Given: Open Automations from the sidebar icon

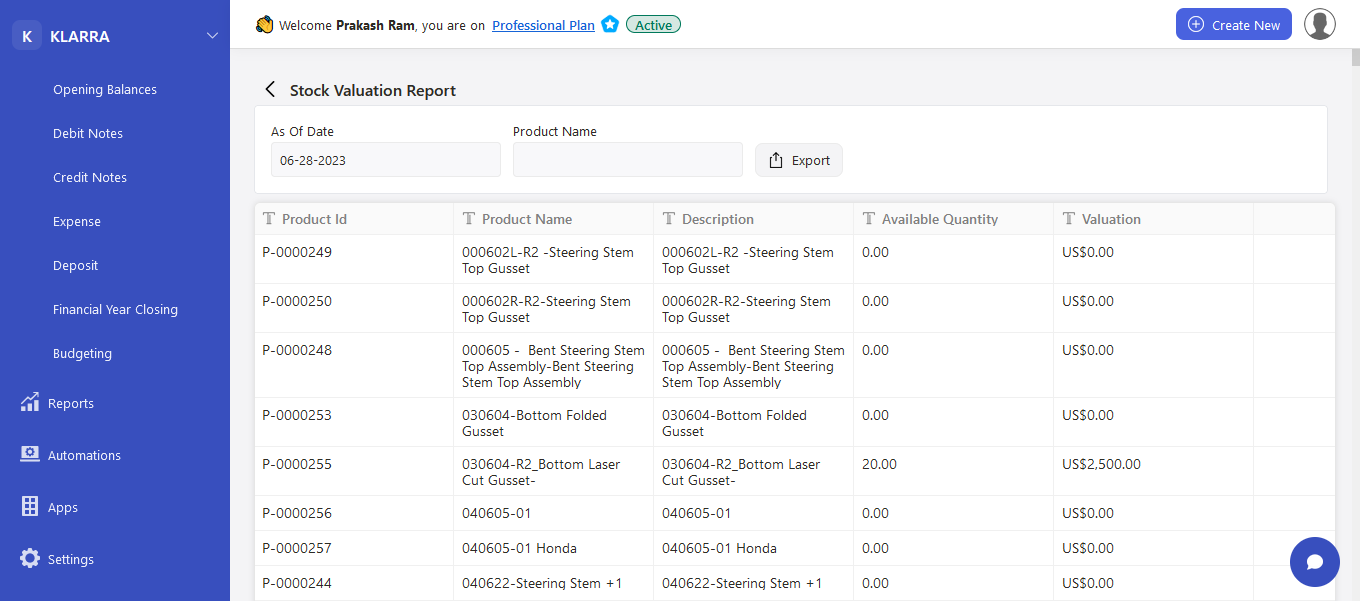Looking at the screenshot, I should (30, 454).
